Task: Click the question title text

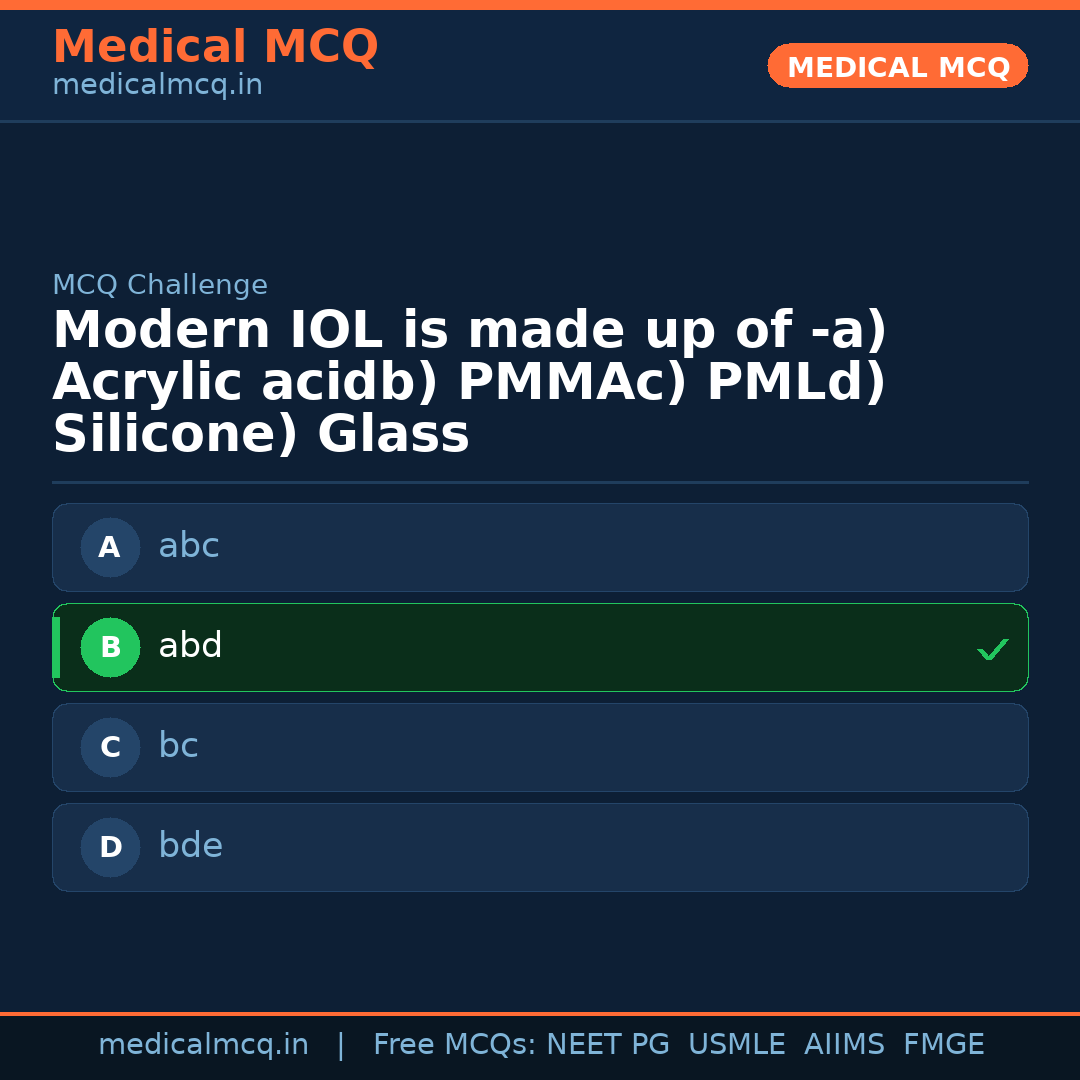Action: click(470, 380)
